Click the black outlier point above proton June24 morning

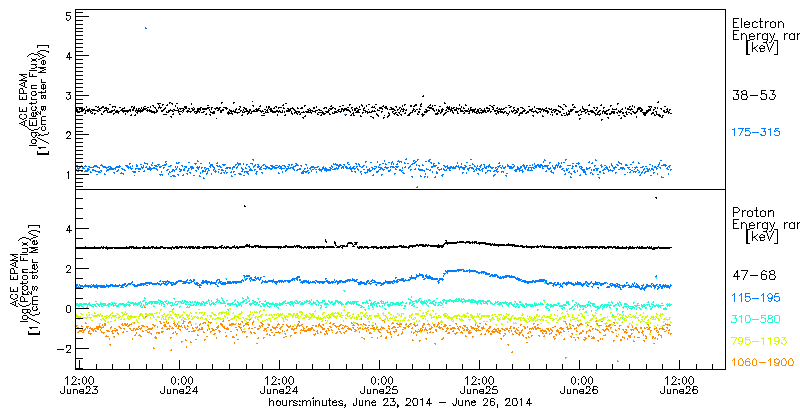pyautogui.click(x=245, y=206)
